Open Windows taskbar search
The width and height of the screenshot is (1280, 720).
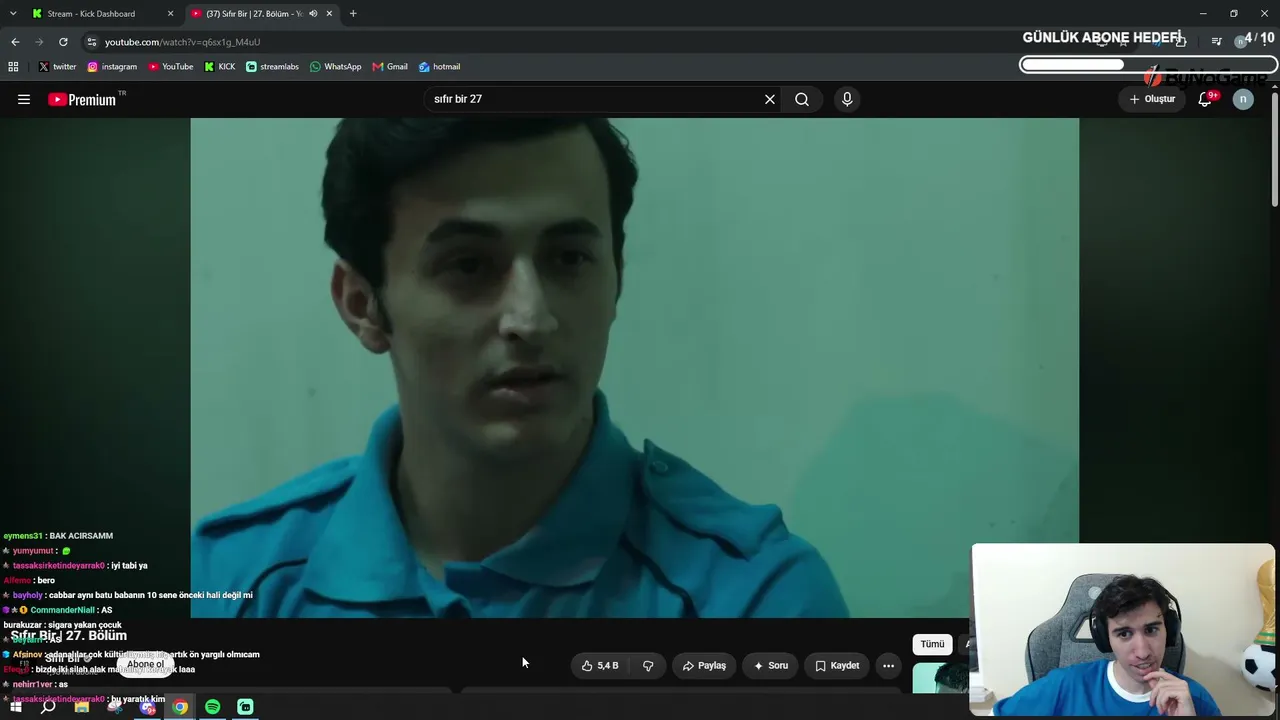click(48, 707)
